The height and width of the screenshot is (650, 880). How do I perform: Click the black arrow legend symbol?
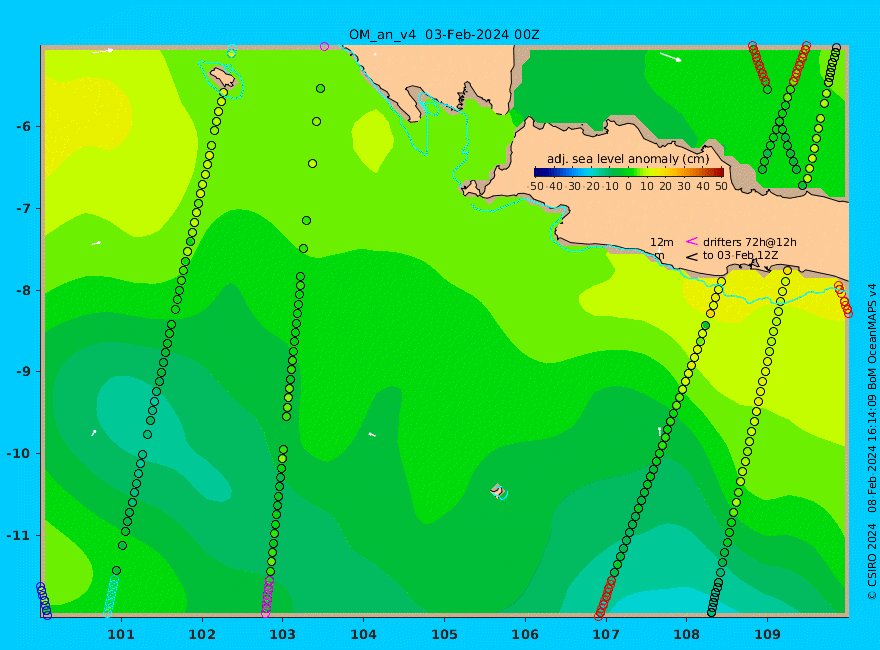[692, 257]
